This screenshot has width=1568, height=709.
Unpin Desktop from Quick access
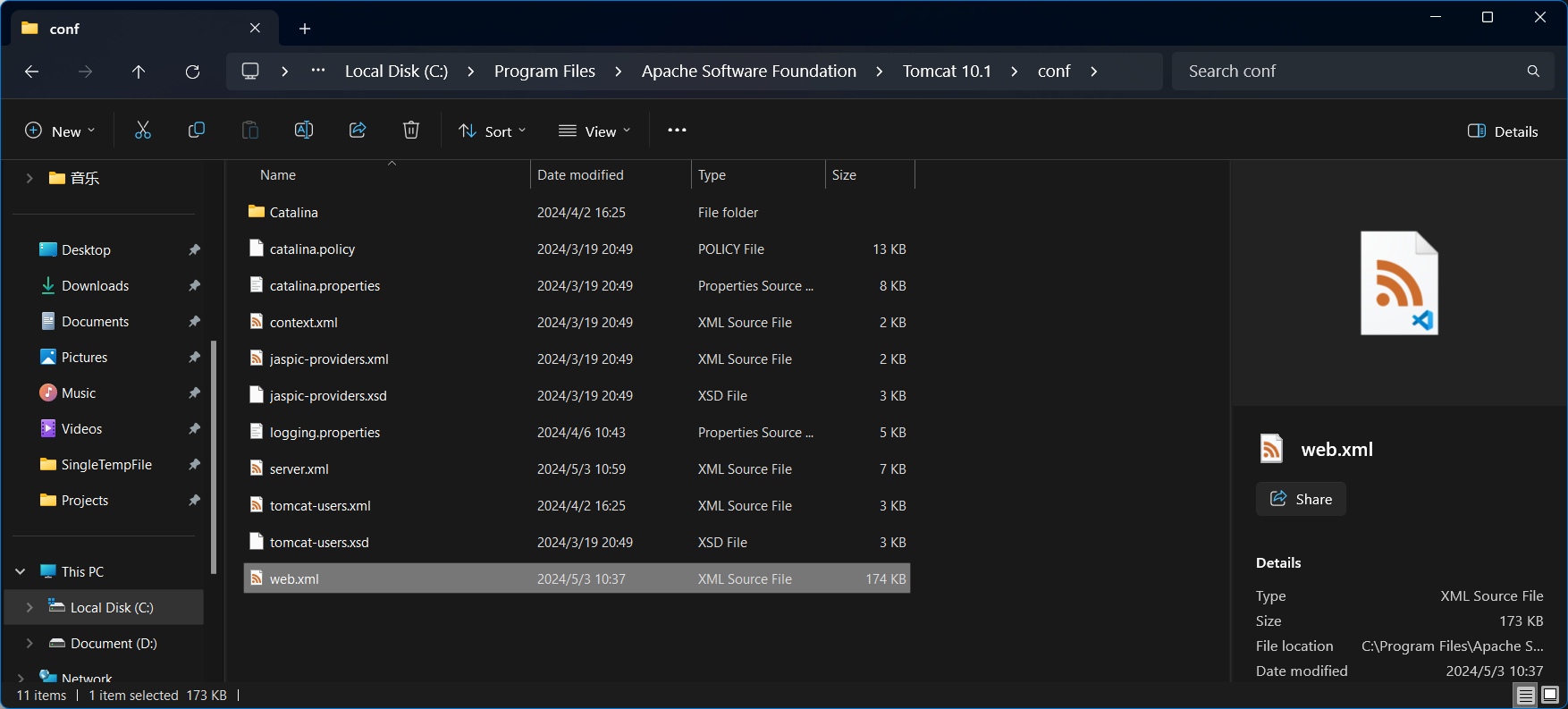click(x=194, y=250)
